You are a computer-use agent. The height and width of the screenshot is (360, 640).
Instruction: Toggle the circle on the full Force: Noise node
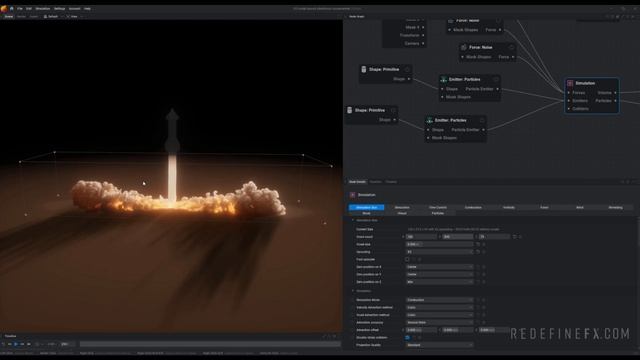click(511, 47)
